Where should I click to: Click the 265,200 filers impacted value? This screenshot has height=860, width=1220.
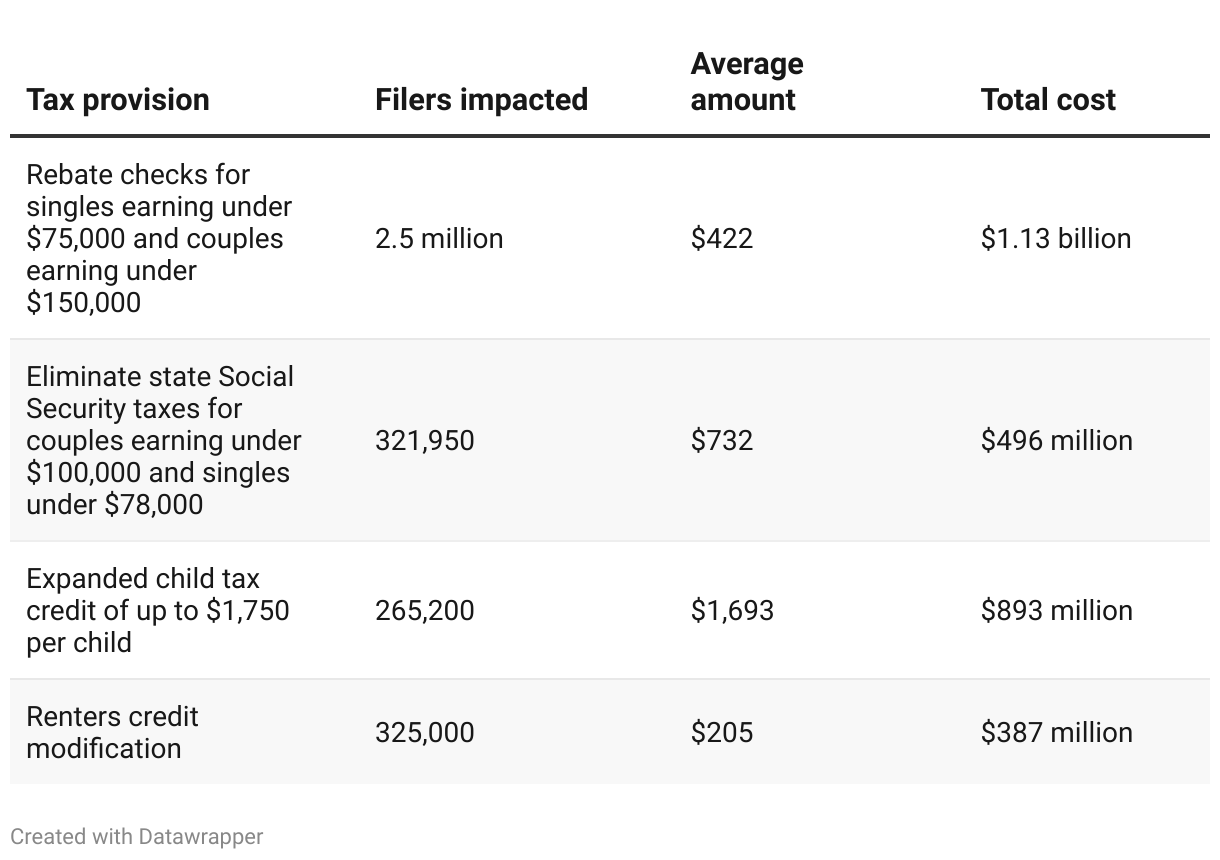tap(425, 610)
